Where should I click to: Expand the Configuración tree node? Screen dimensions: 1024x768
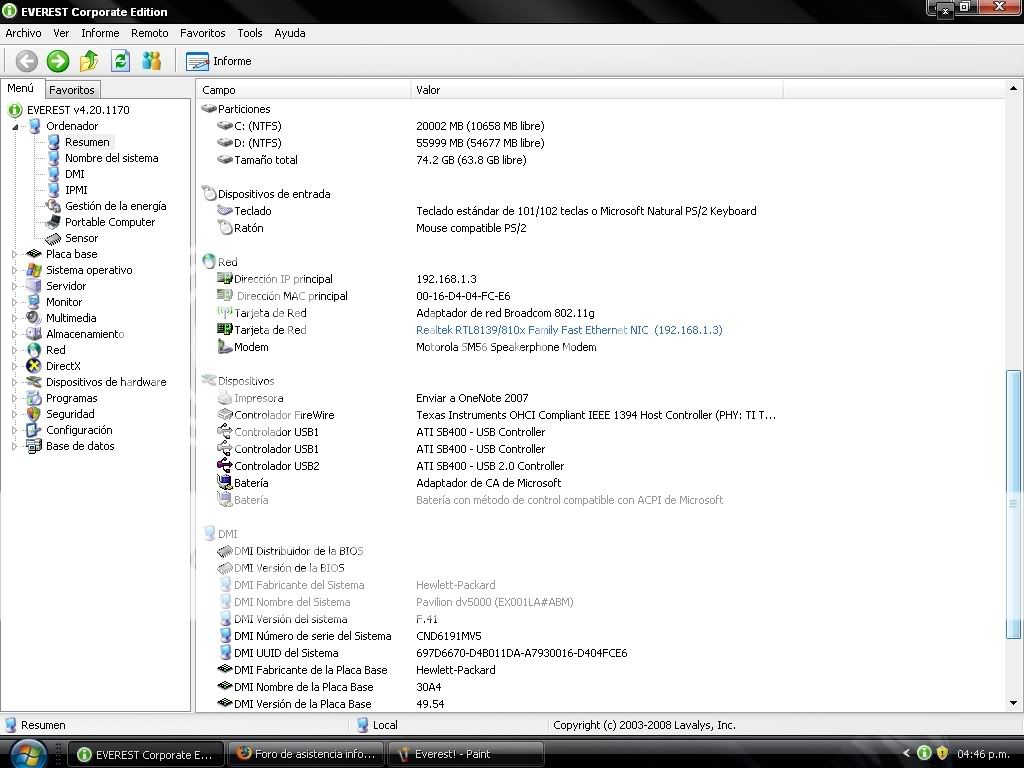coord(14,430)
